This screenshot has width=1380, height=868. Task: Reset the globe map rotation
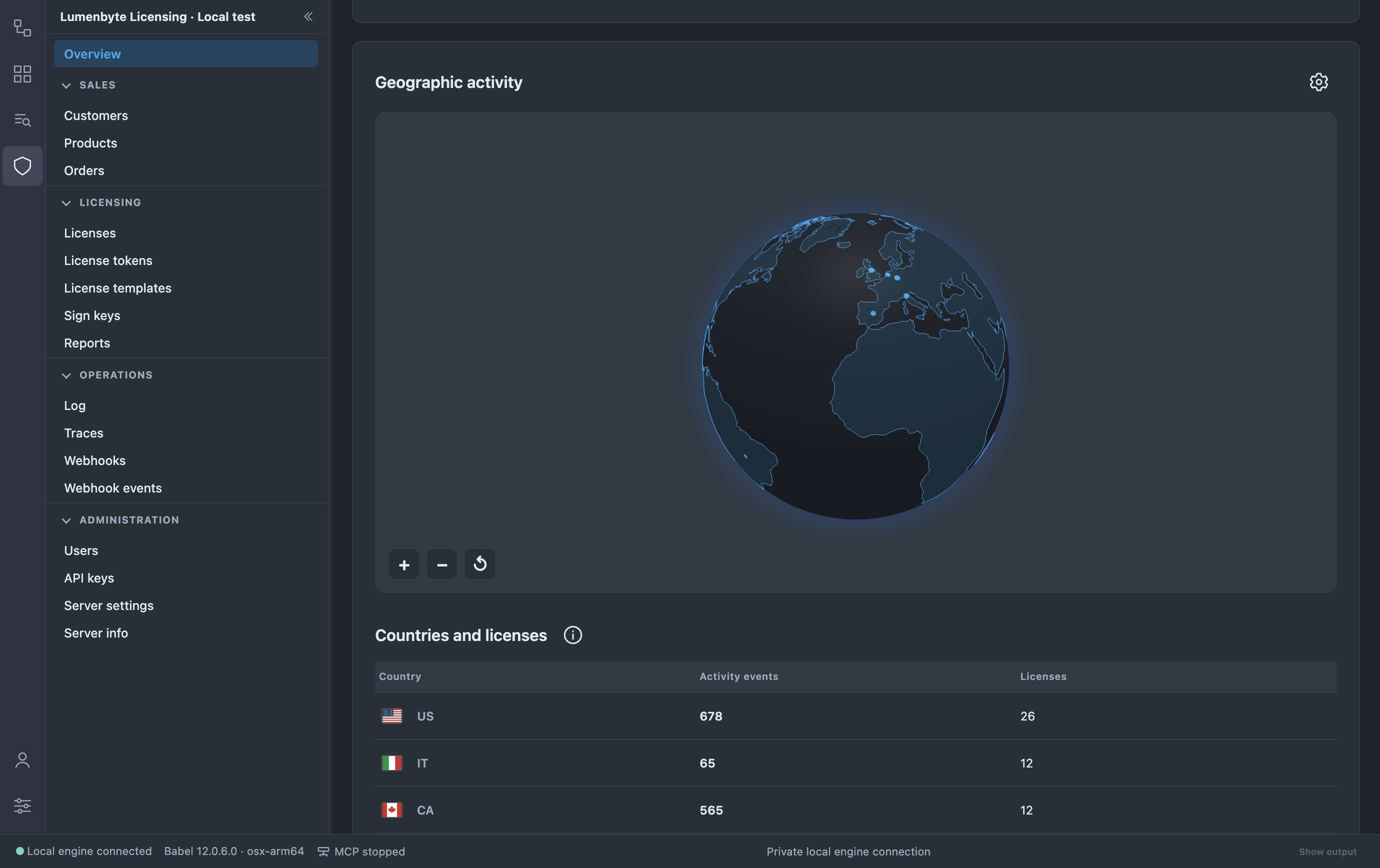[480, 564]
